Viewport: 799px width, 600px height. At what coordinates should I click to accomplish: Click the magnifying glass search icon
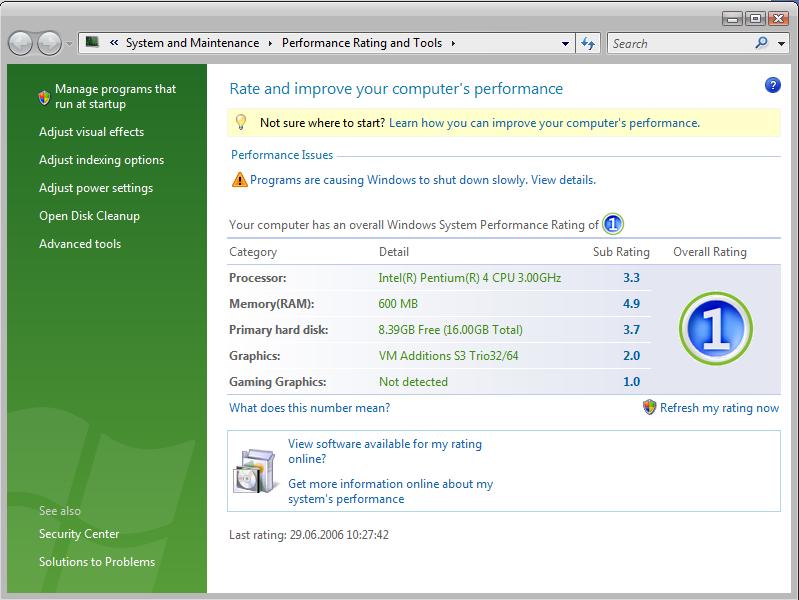click(762, 43)
